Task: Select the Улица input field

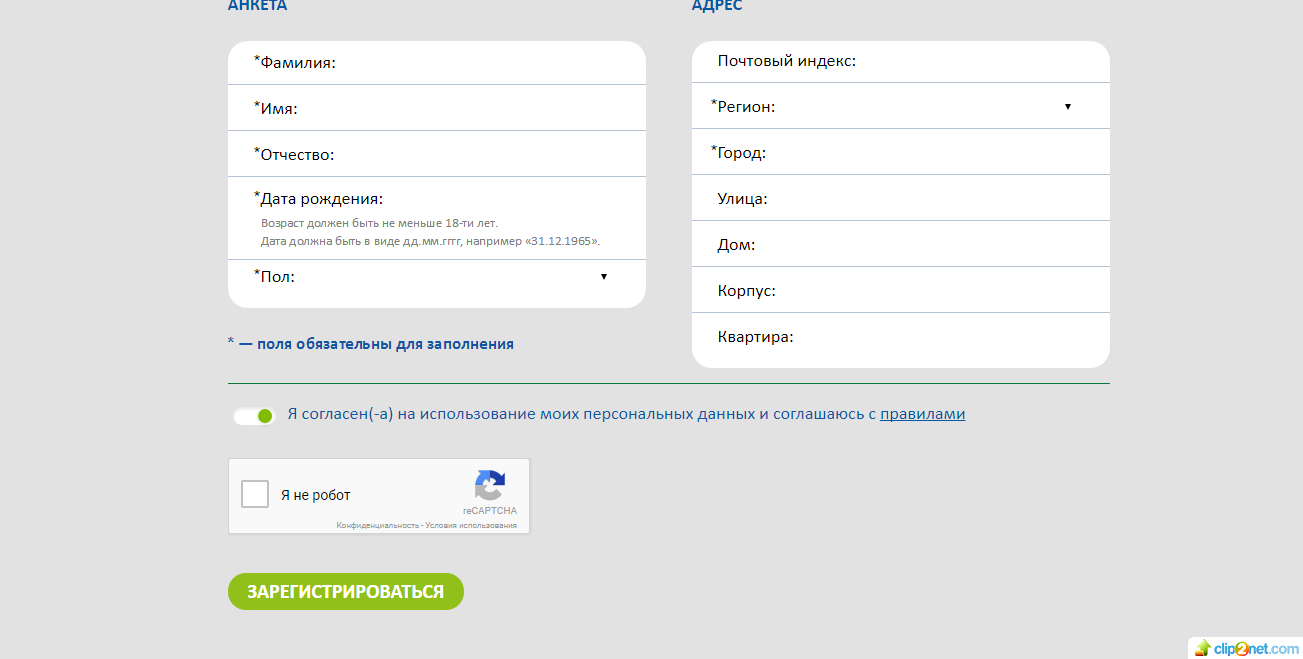Action: (930, 199)
